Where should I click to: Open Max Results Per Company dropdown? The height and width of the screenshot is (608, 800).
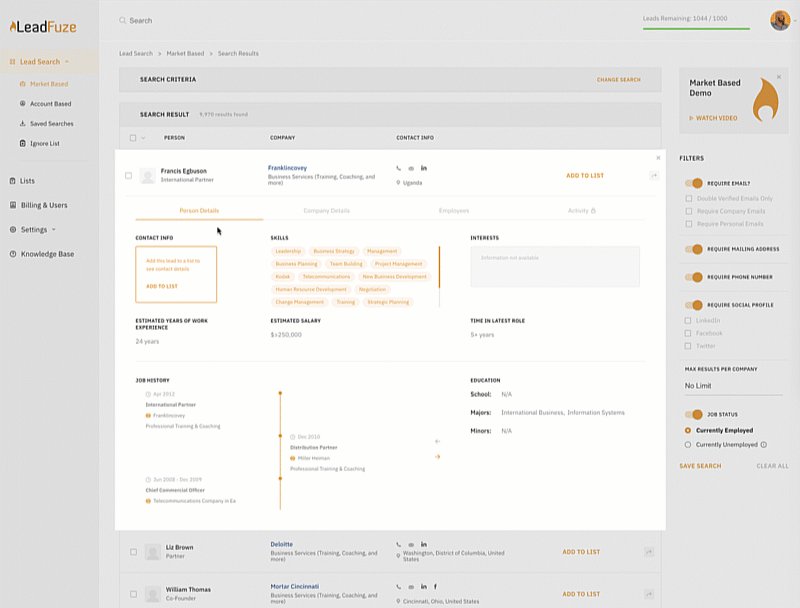point(733,386)
